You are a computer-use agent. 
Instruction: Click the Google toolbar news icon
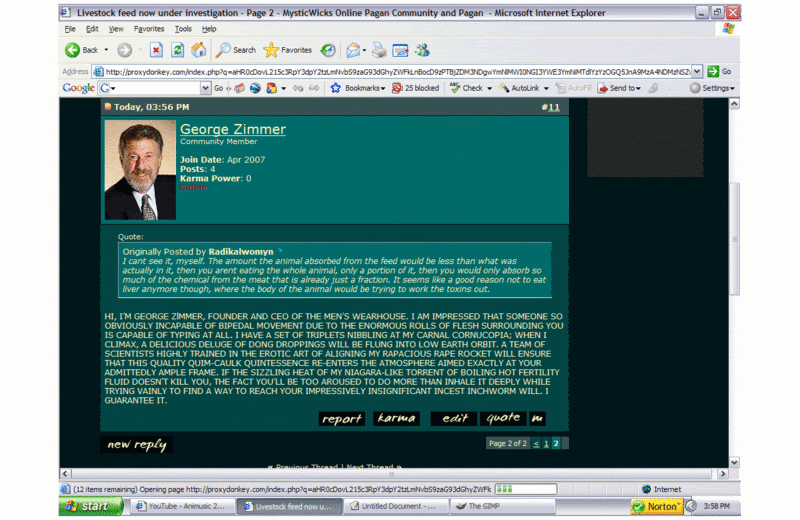(239, 88)
